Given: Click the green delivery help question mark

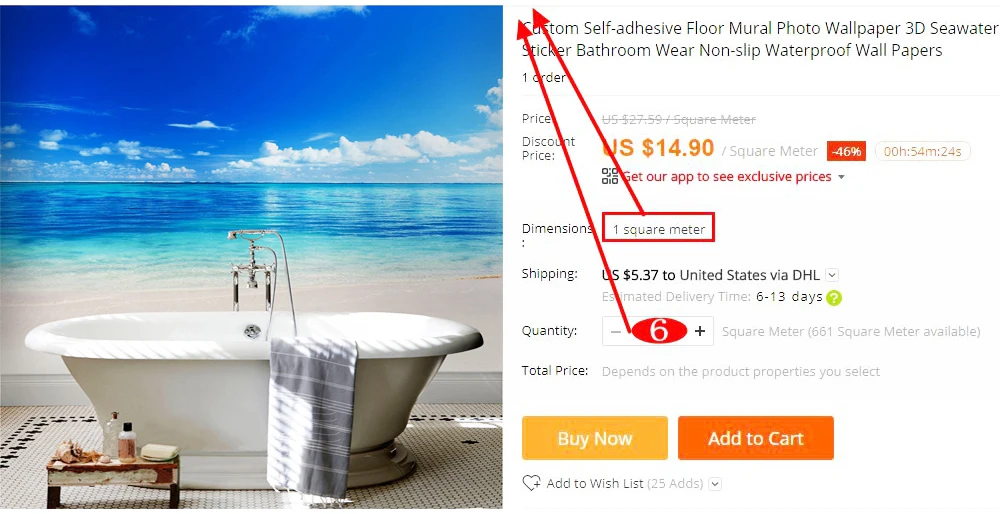Looking at the screenshot, I should (834, 298).
